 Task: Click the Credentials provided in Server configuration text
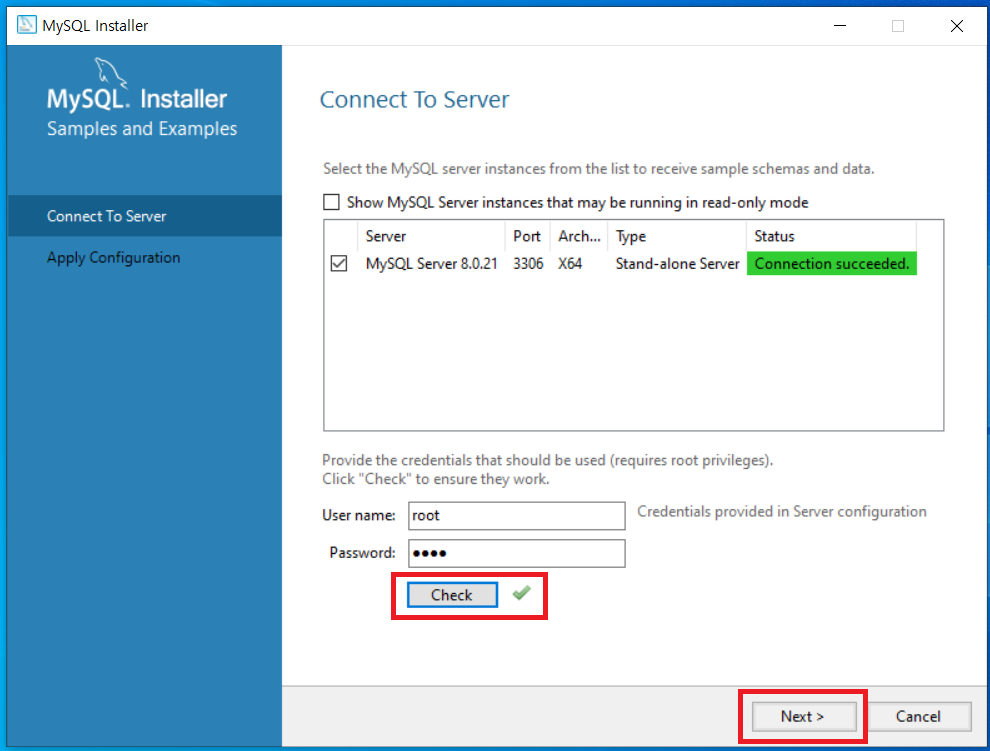click(x=782, y=512)
